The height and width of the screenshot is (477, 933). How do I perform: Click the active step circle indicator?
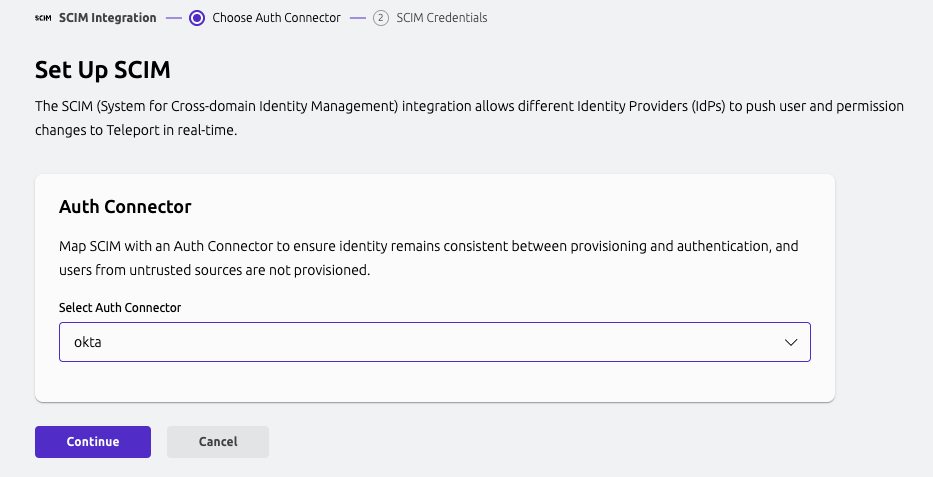pos(196,17)
